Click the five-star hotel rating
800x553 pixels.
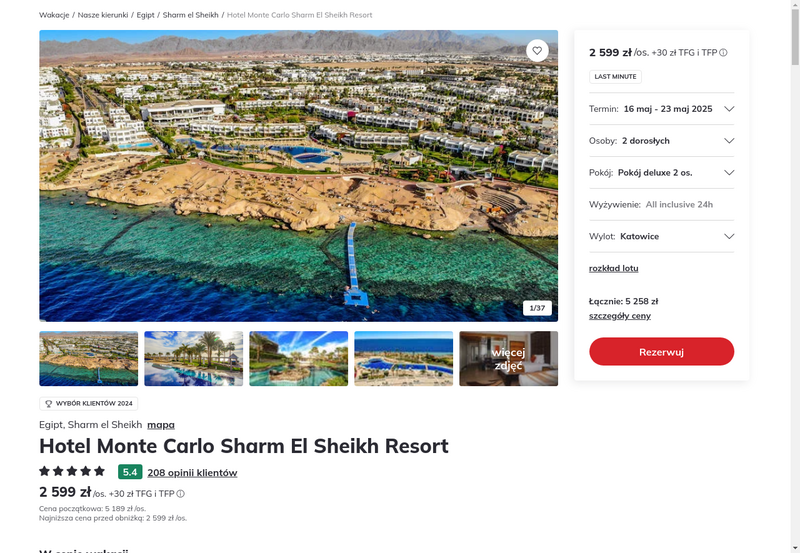[72, 471]
